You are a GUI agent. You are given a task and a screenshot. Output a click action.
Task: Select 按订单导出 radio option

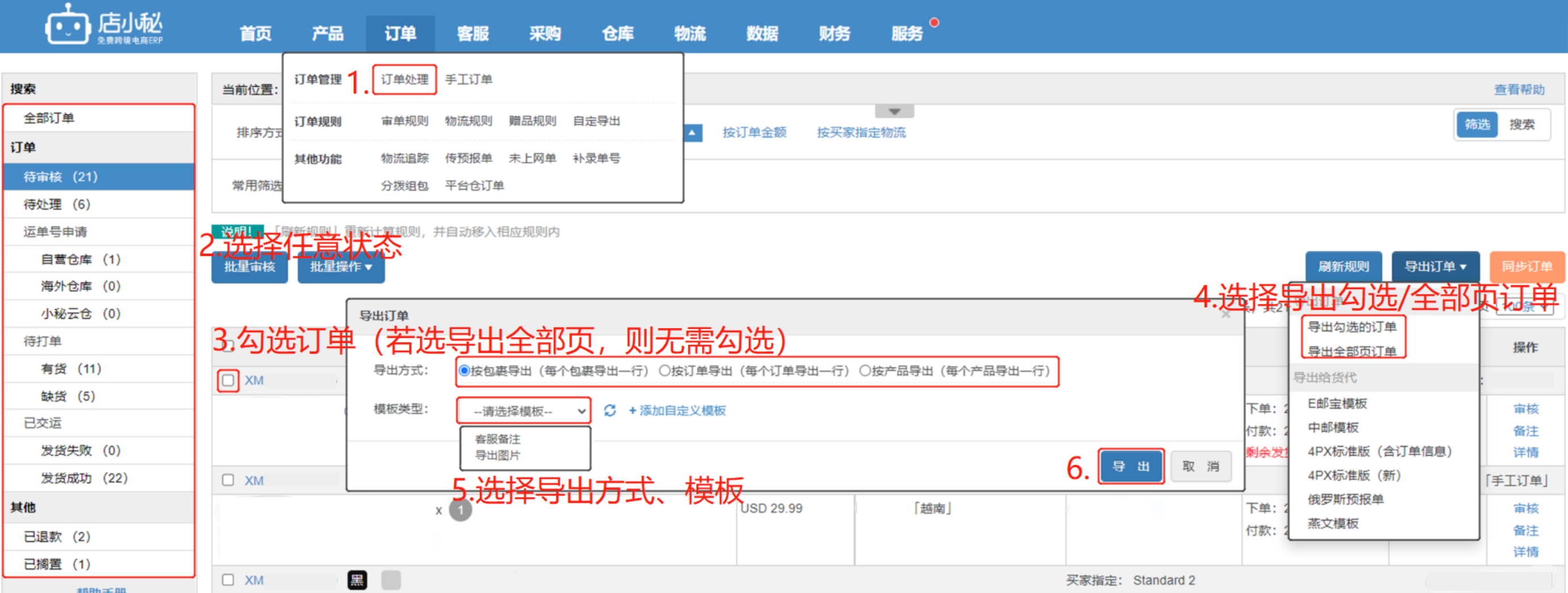(665, 371)
